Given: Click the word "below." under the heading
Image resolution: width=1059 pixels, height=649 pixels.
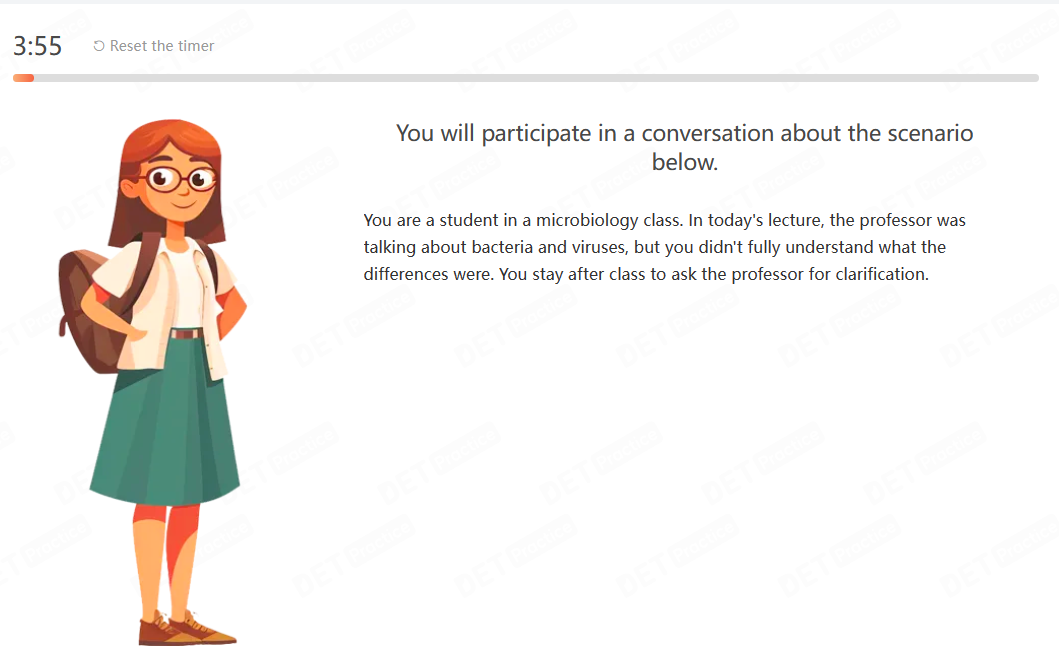Looking at the screenshot, I should (x=684, y=162).
